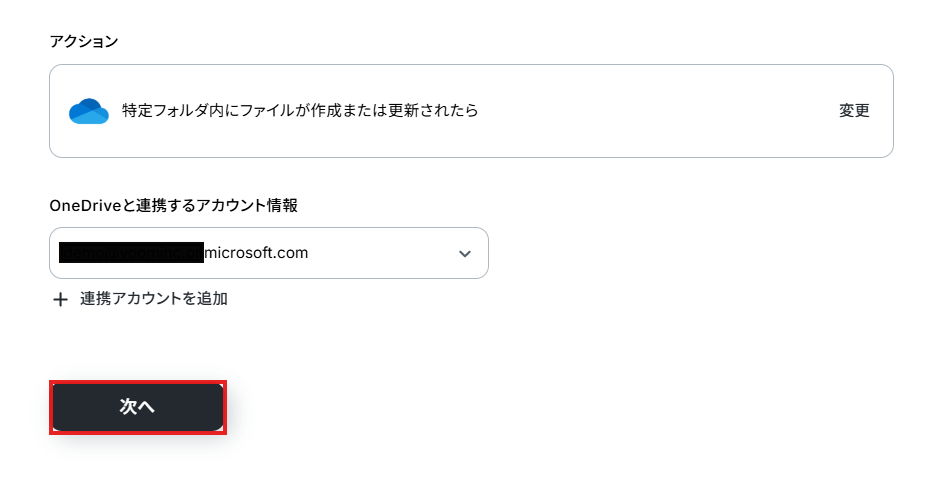Click the microsoft.com text in account field

pyautogui.click(x=256, y=253)
